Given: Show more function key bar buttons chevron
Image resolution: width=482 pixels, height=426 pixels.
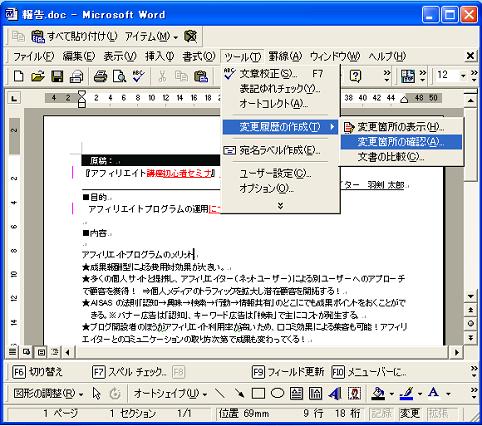Looking at the screenshot, I should coord(474,372).
